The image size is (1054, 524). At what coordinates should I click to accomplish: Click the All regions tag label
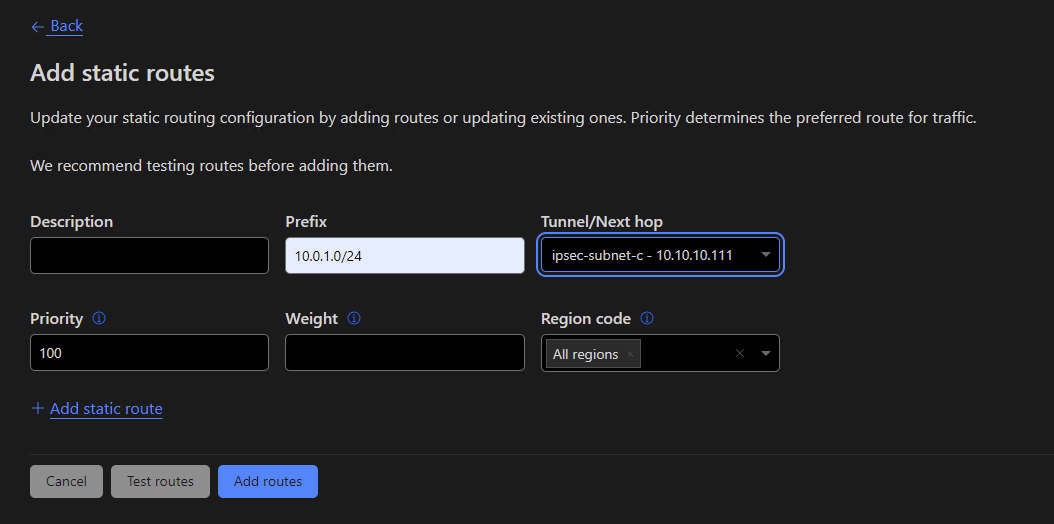[x=586, y=354]
